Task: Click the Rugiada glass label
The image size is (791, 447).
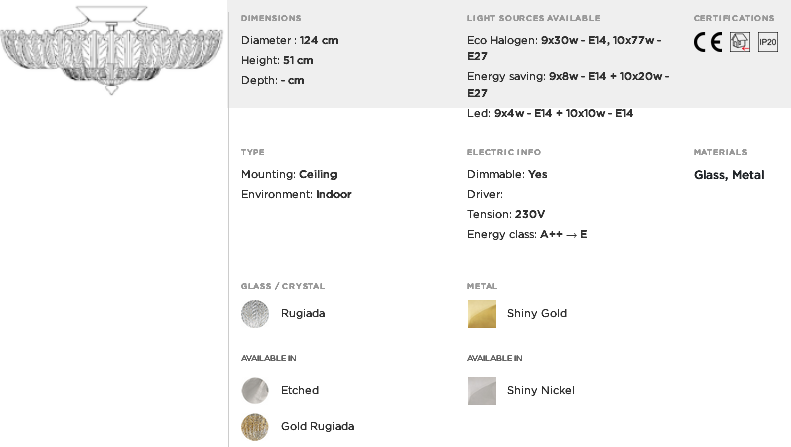Action: pos(303,313)
